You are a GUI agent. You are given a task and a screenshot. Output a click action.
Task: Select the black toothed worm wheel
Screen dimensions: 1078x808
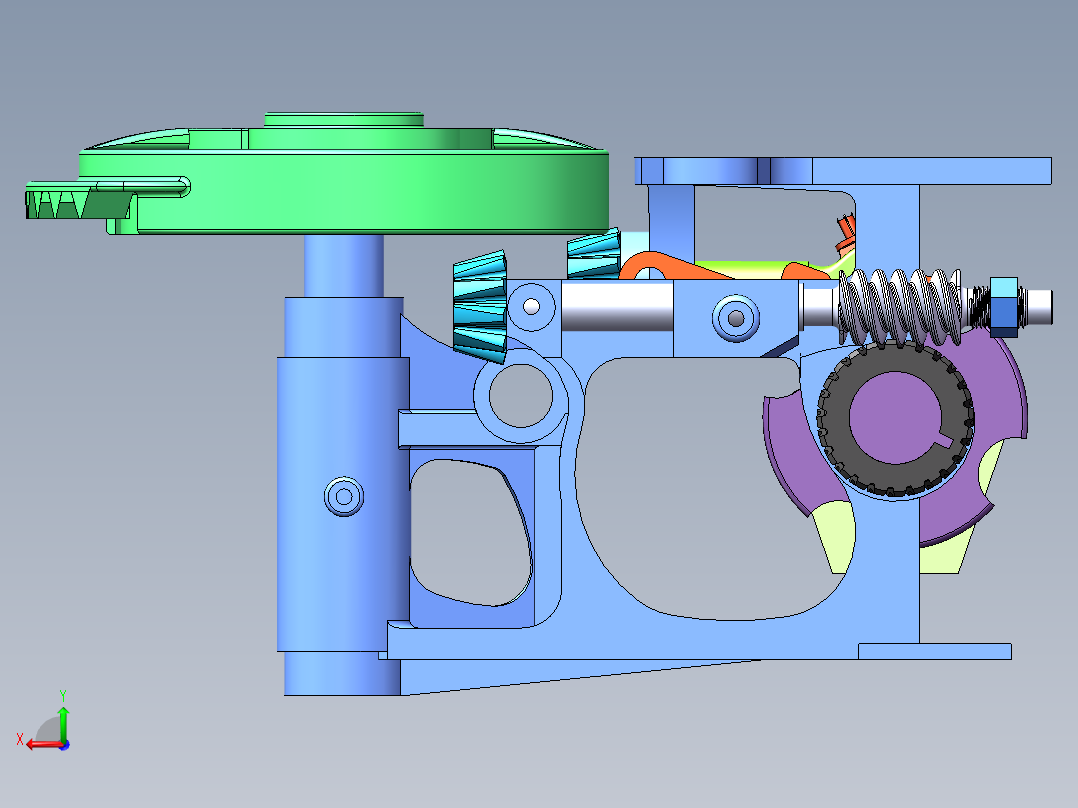pos(834,419)
